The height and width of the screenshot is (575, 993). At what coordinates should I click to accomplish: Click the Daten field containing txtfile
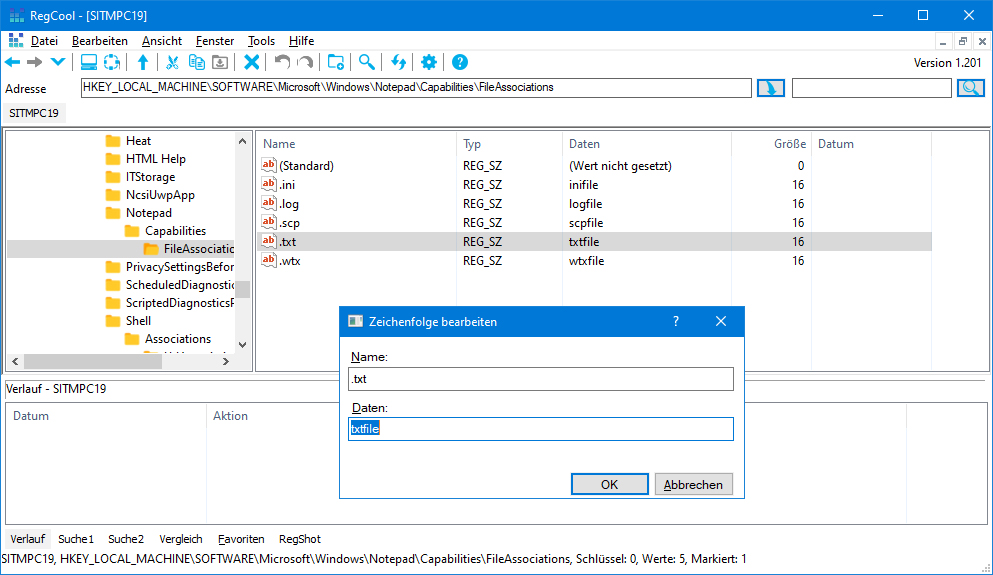coord(541,429)
